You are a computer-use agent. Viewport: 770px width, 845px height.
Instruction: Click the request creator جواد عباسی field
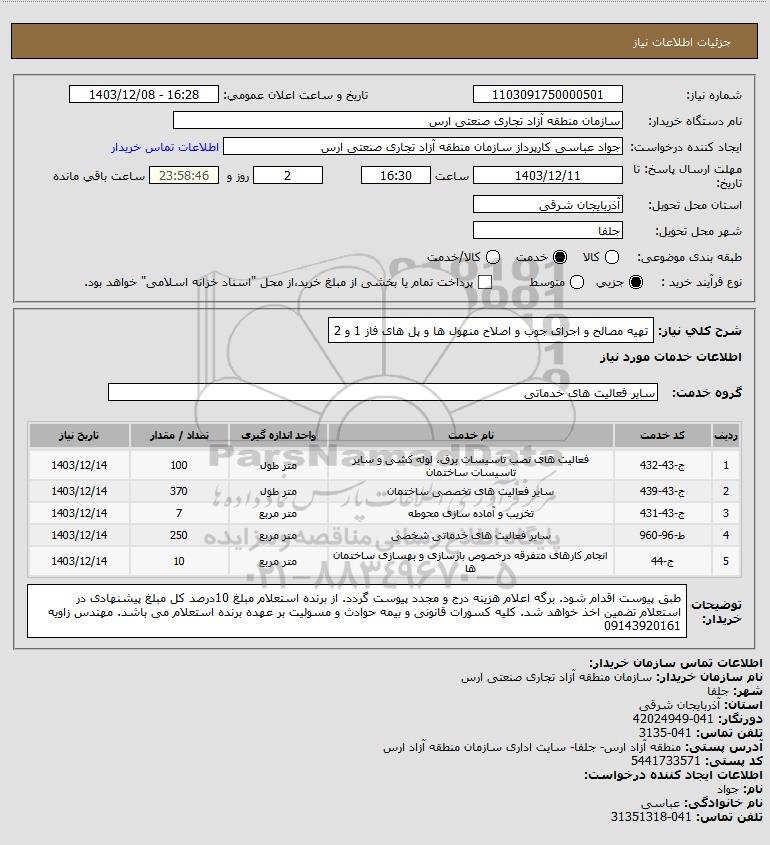(x=423, y=147)
